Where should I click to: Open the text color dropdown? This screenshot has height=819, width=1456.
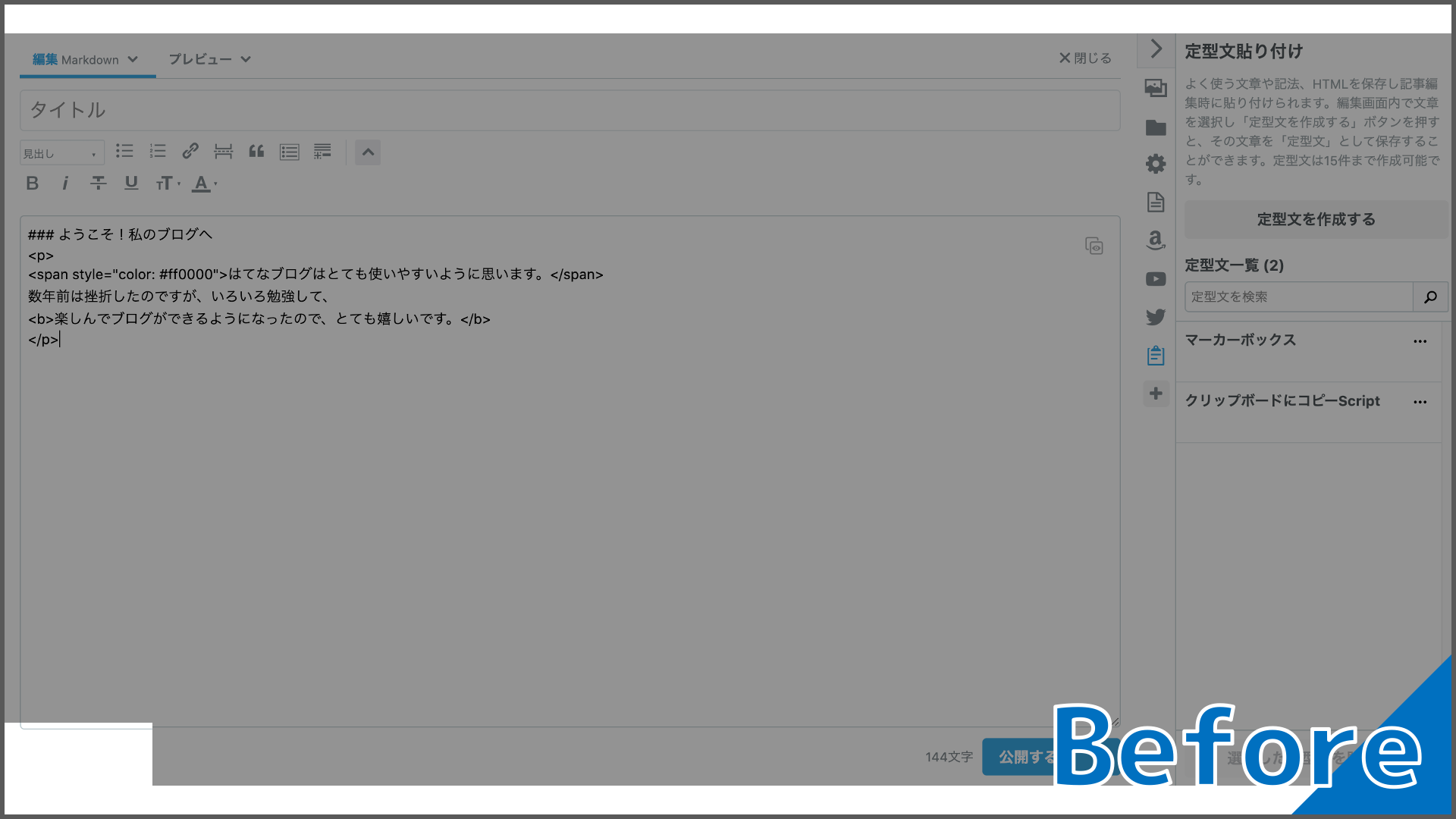[204, 183]
